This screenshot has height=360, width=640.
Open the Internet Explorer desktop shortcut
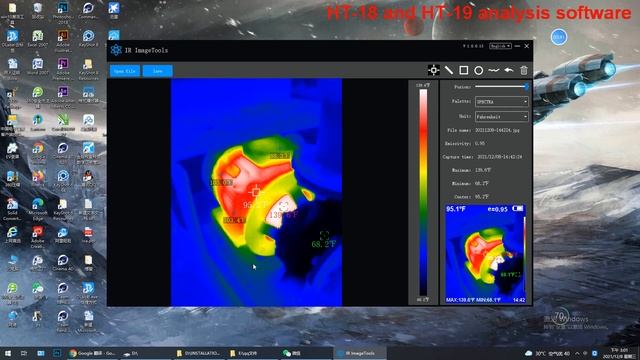(12, 235)
